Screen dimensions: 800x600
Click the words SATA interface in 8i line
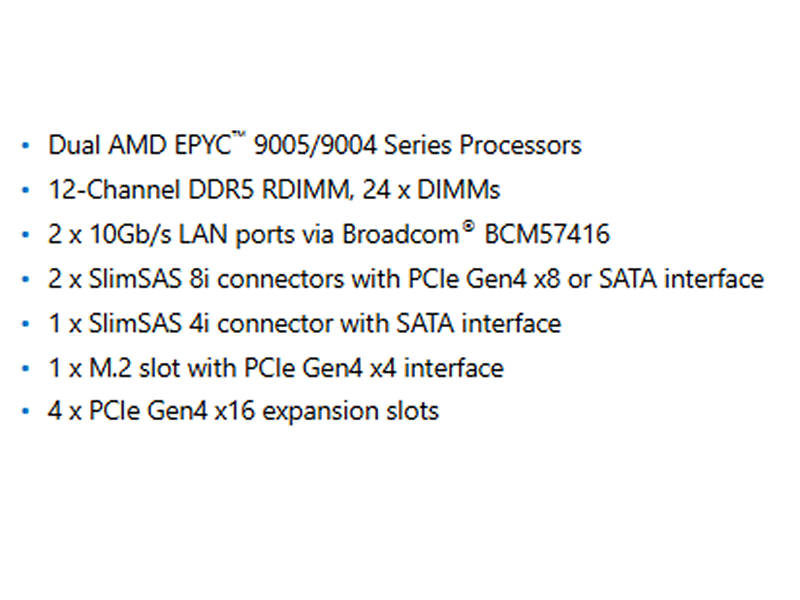point(681,279)
